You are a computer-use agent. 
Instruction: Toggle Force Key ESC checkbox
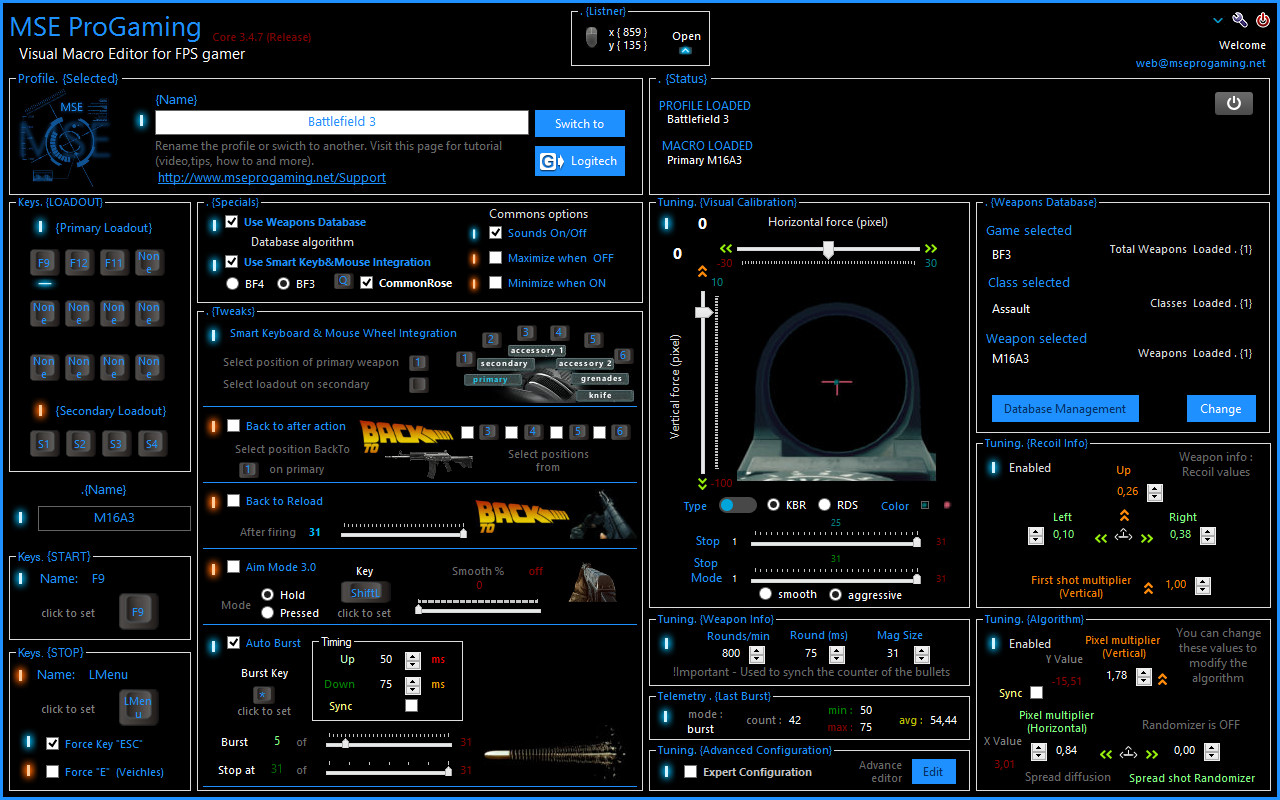click(x=53, y=743)
